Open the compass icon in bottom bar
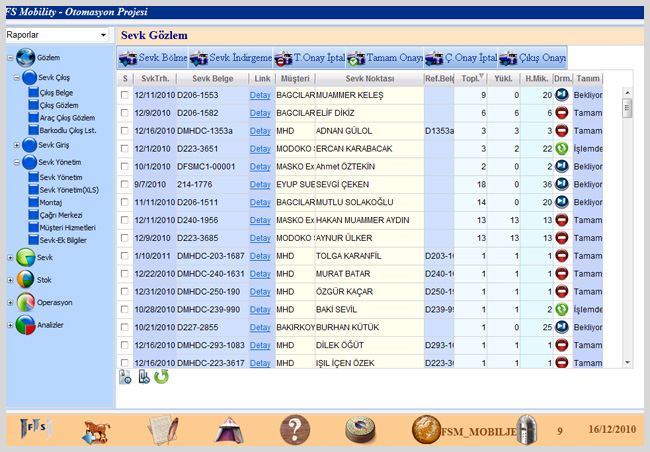 (360, 430)
